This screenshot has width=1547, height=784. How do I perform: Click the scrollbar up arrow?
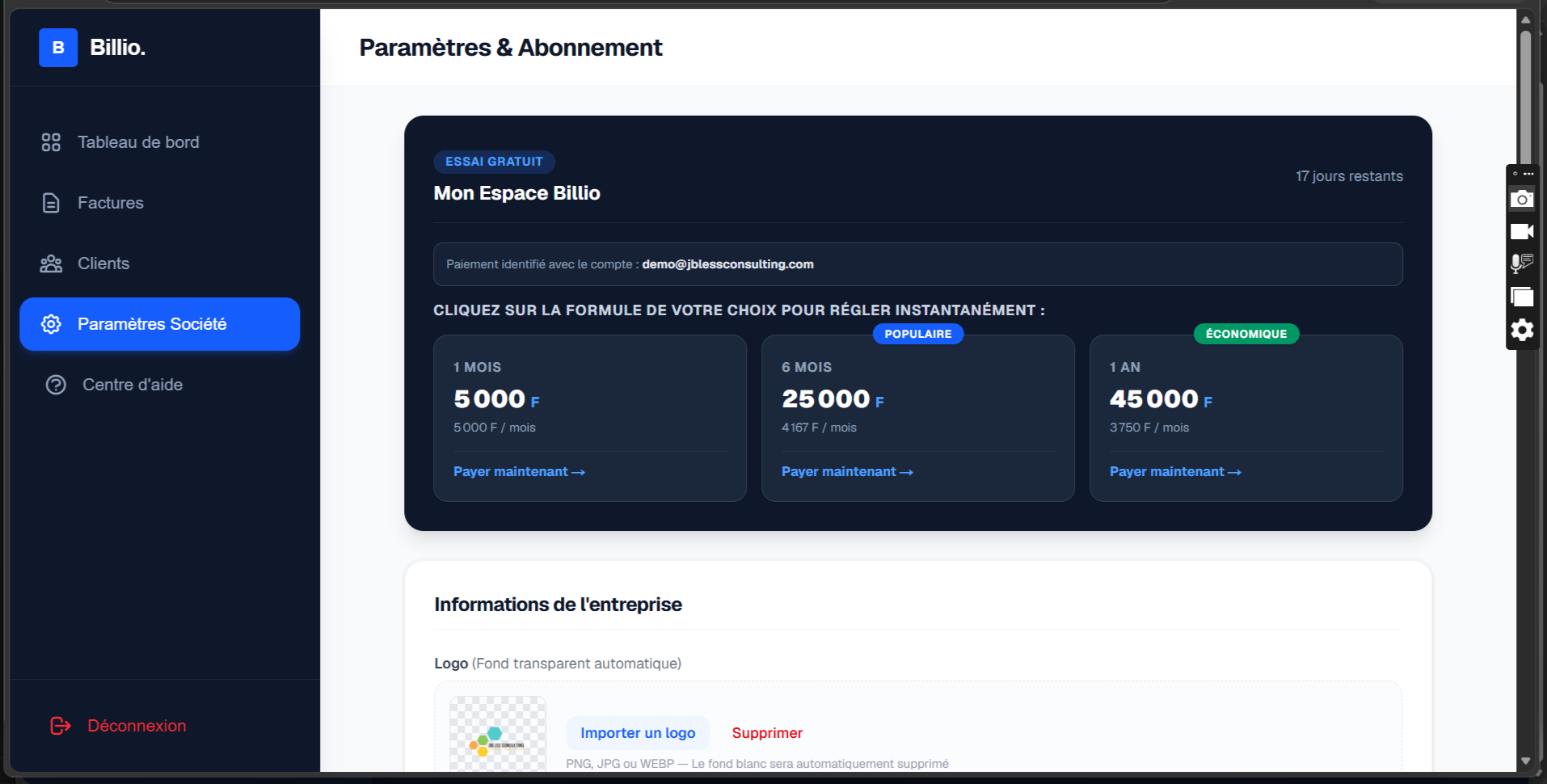point(1525,20)
